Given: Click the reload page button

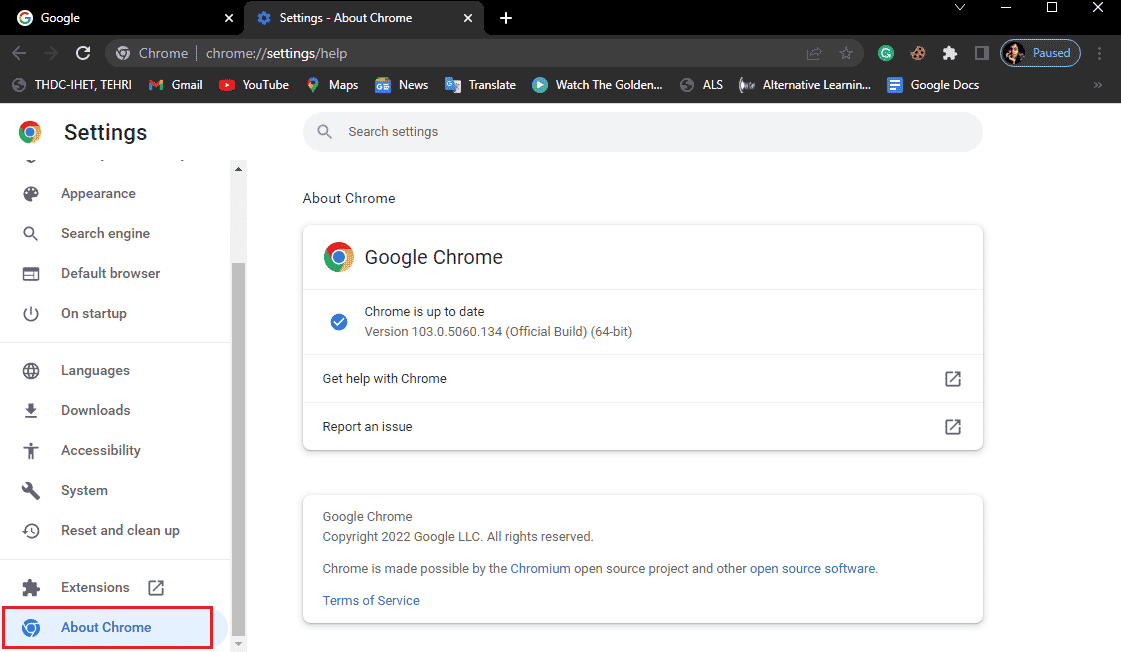Looking at the screenshot, I should pyautogui.click(x=83, y=53).
